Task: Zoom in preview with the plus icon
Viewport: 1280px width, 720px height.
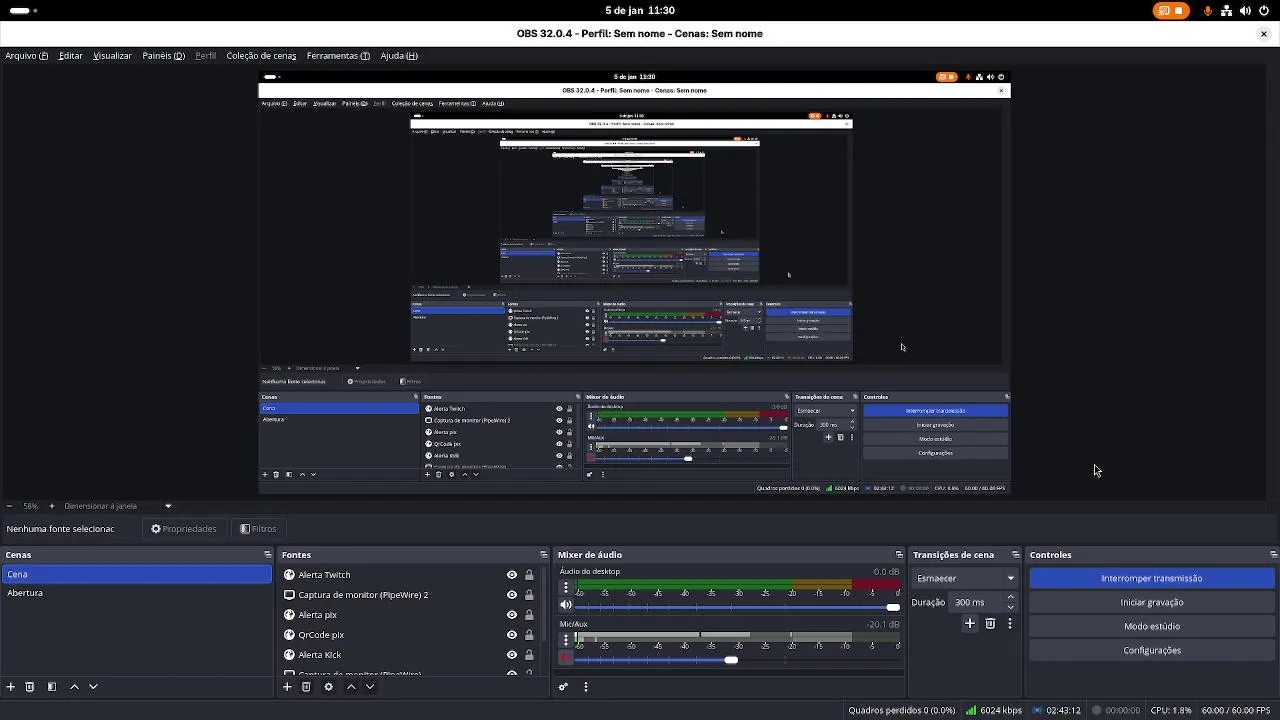Action: pos(52,506)
